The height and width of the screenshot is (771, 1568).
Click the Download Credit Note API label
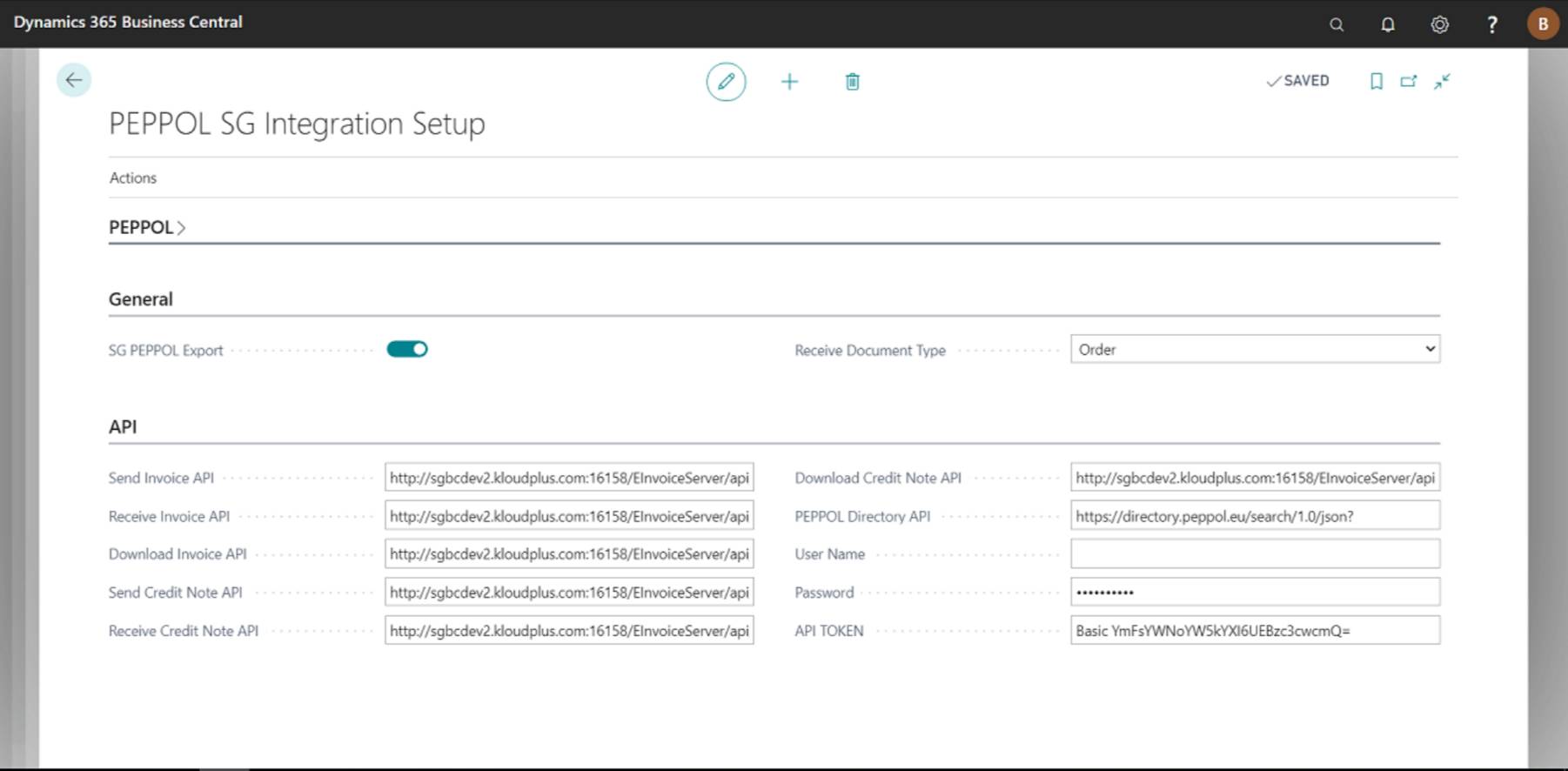click(x=878, y=478)
